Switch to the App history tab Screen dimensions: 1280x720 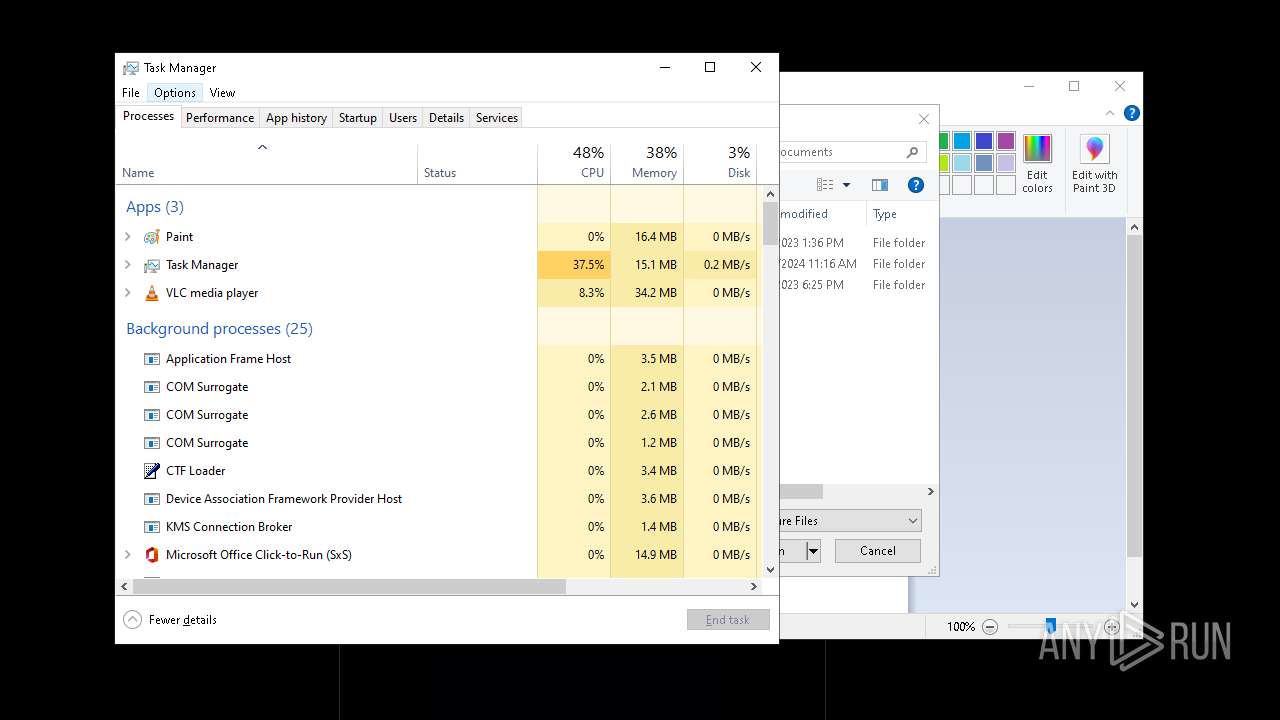coord(296,118)
